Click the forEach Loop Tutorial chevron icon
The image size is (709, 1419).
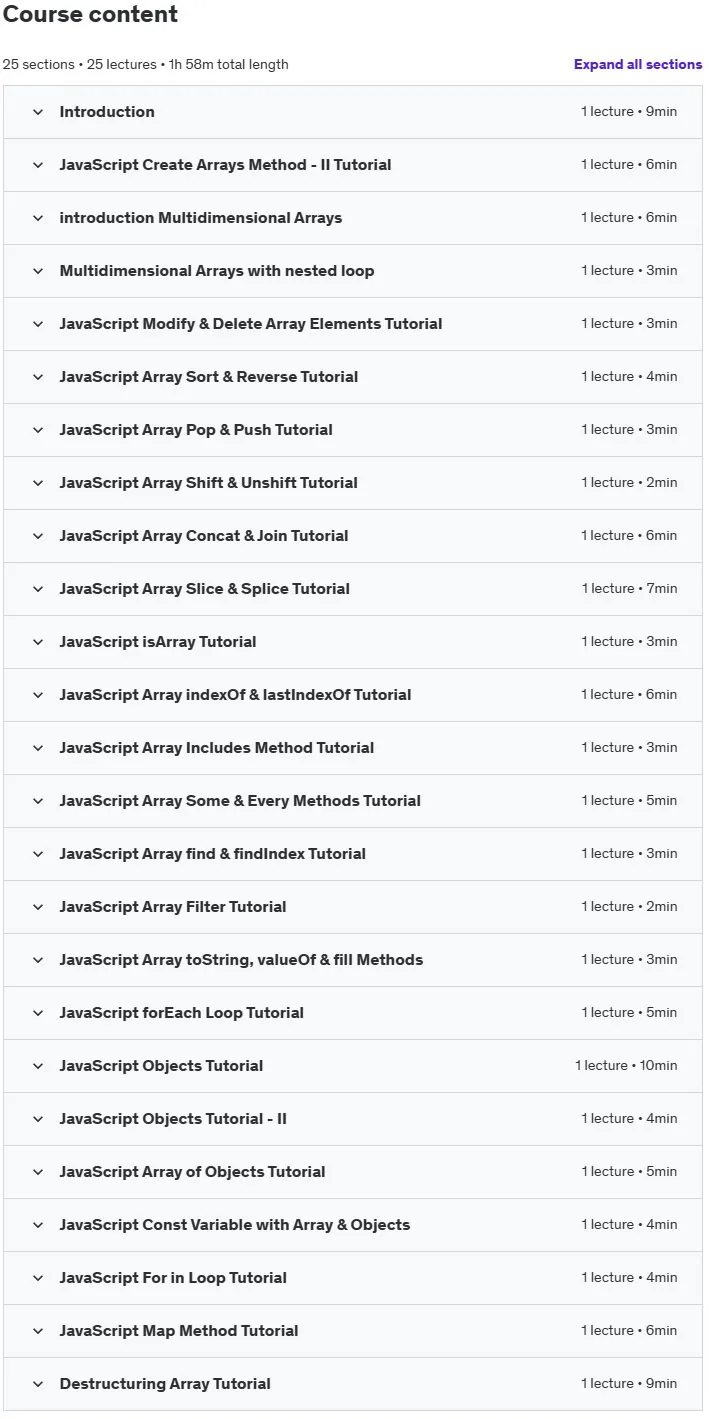(x=38, y=1013)
